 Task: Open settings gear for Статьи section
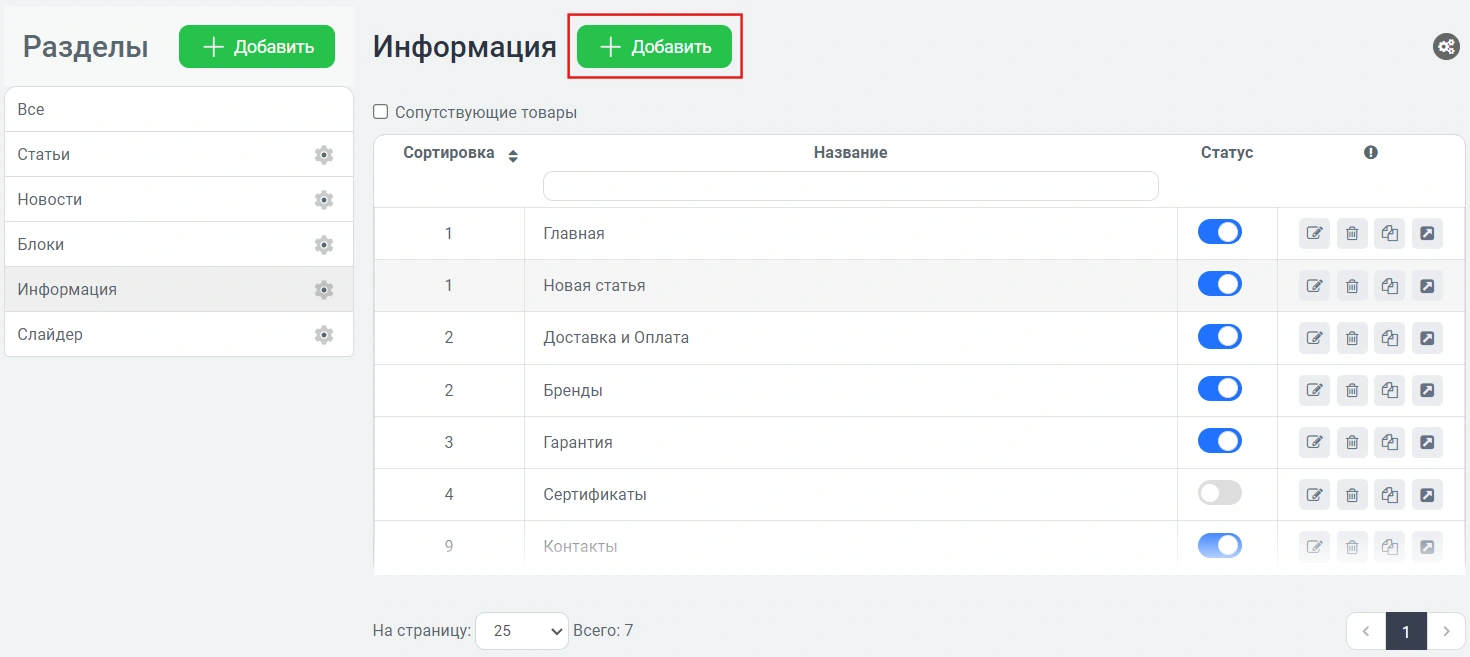[323, 155]
